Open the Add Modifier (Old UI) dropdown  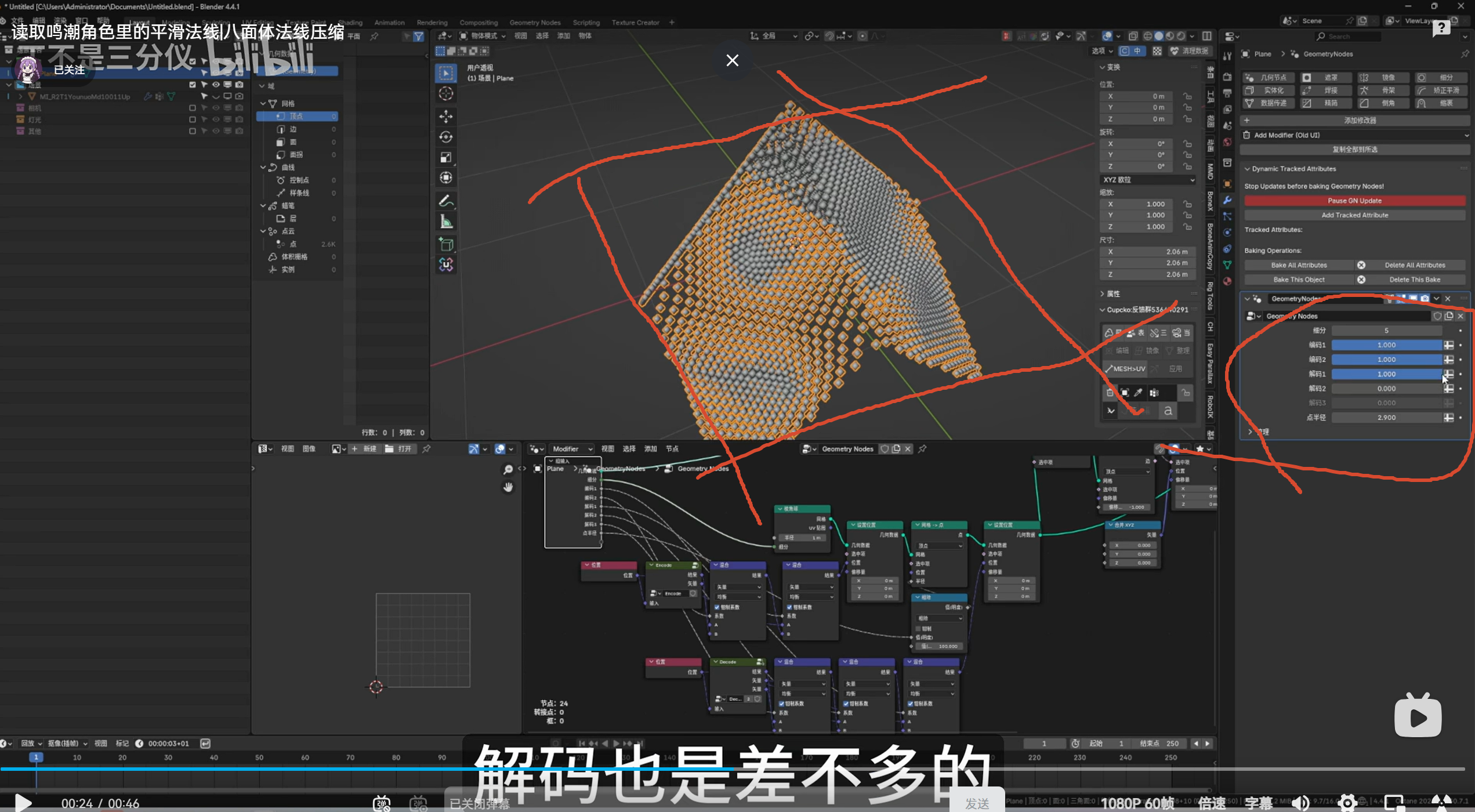1355,135
